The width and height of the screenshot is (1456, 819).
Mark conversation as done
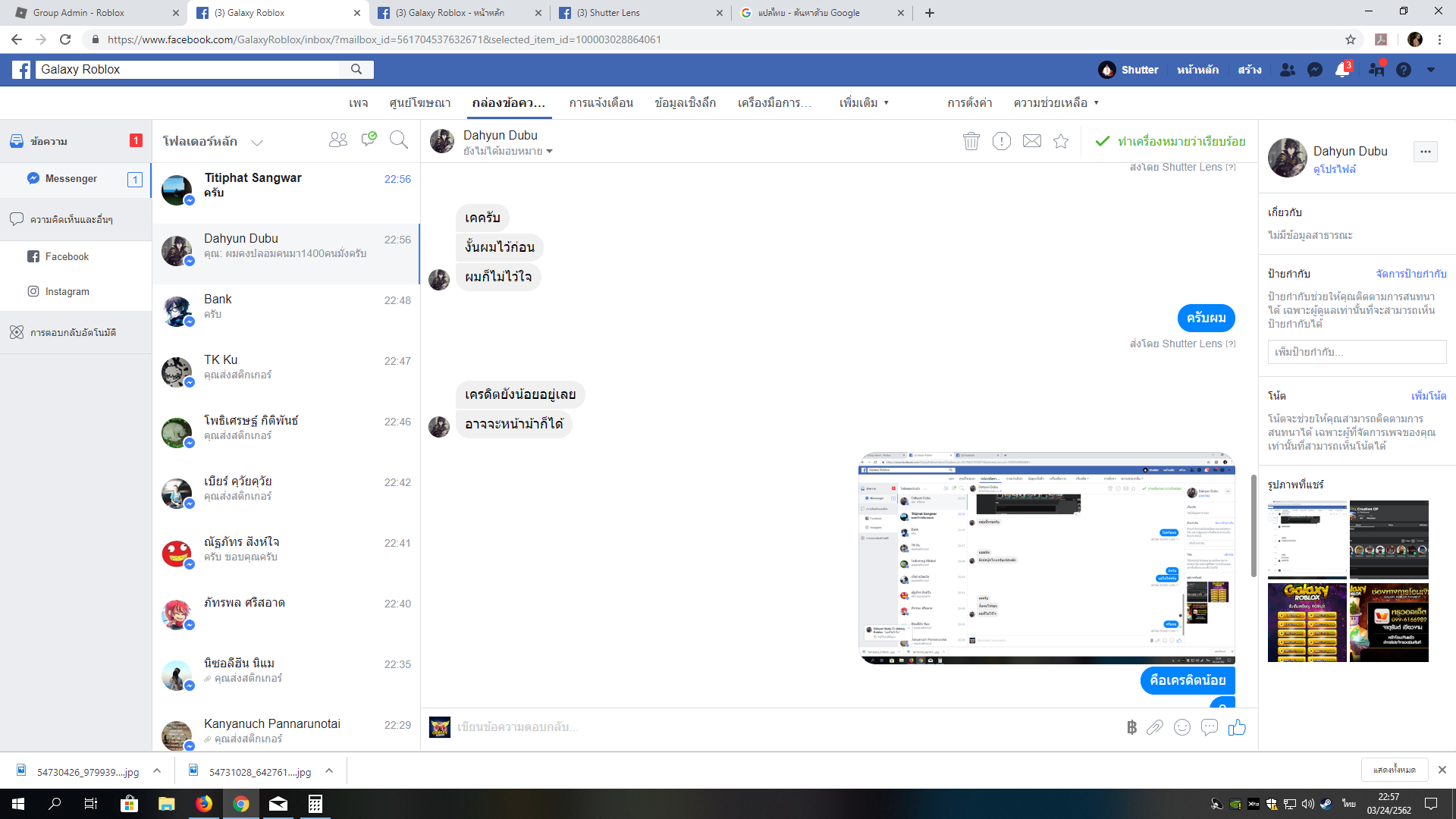click(x=1171, y=141)
